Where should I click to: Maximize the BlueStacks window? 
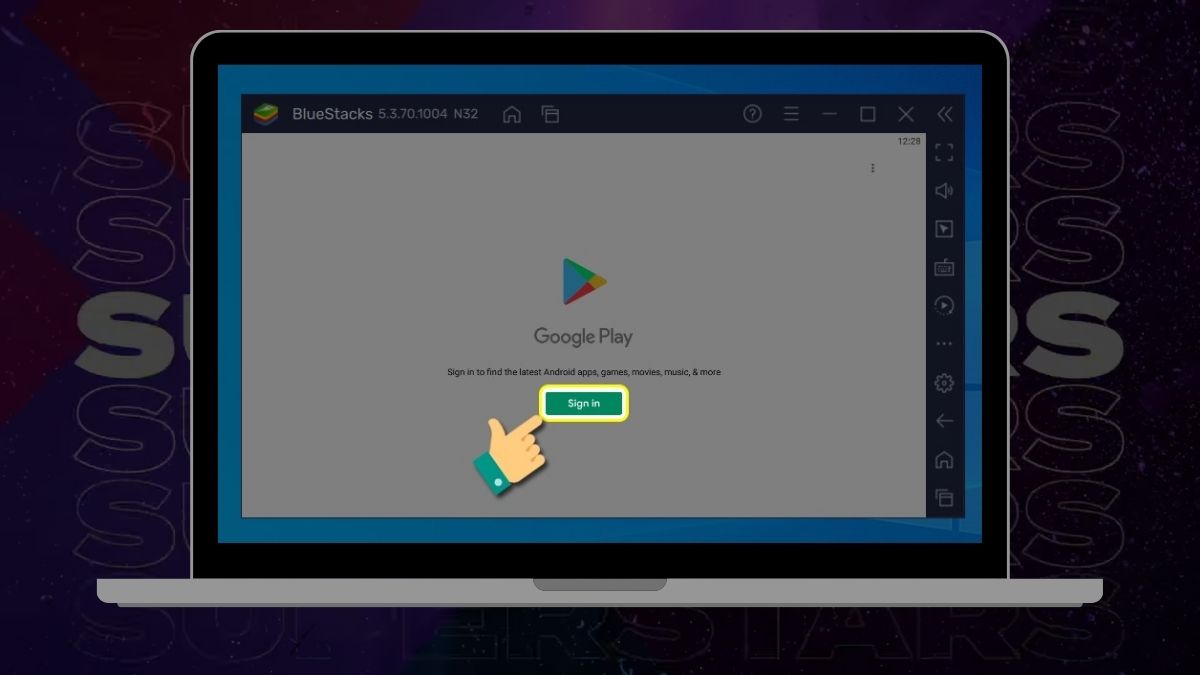pyautogui.click(x=868, y=114)
